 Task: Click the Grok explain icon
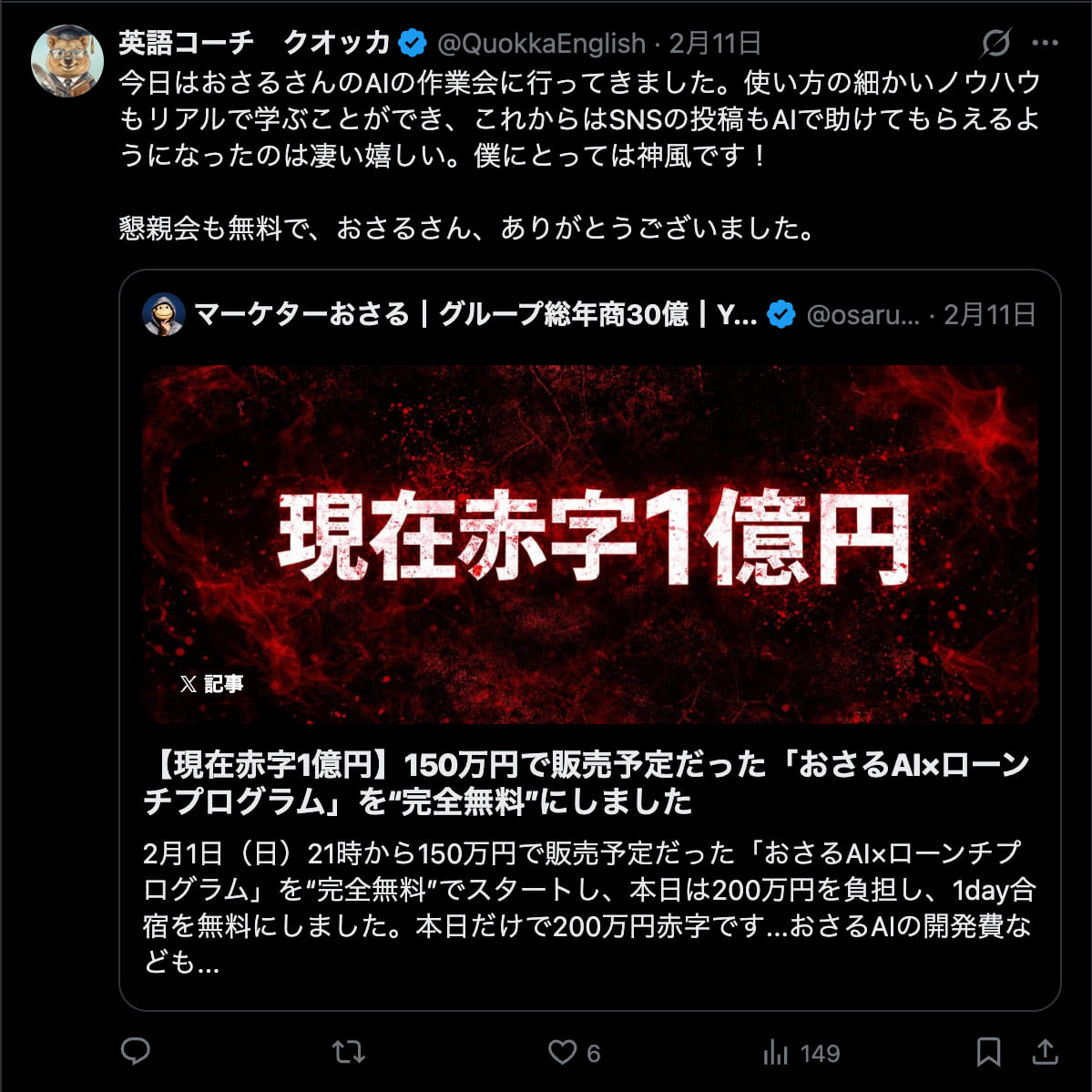(995, 43)
